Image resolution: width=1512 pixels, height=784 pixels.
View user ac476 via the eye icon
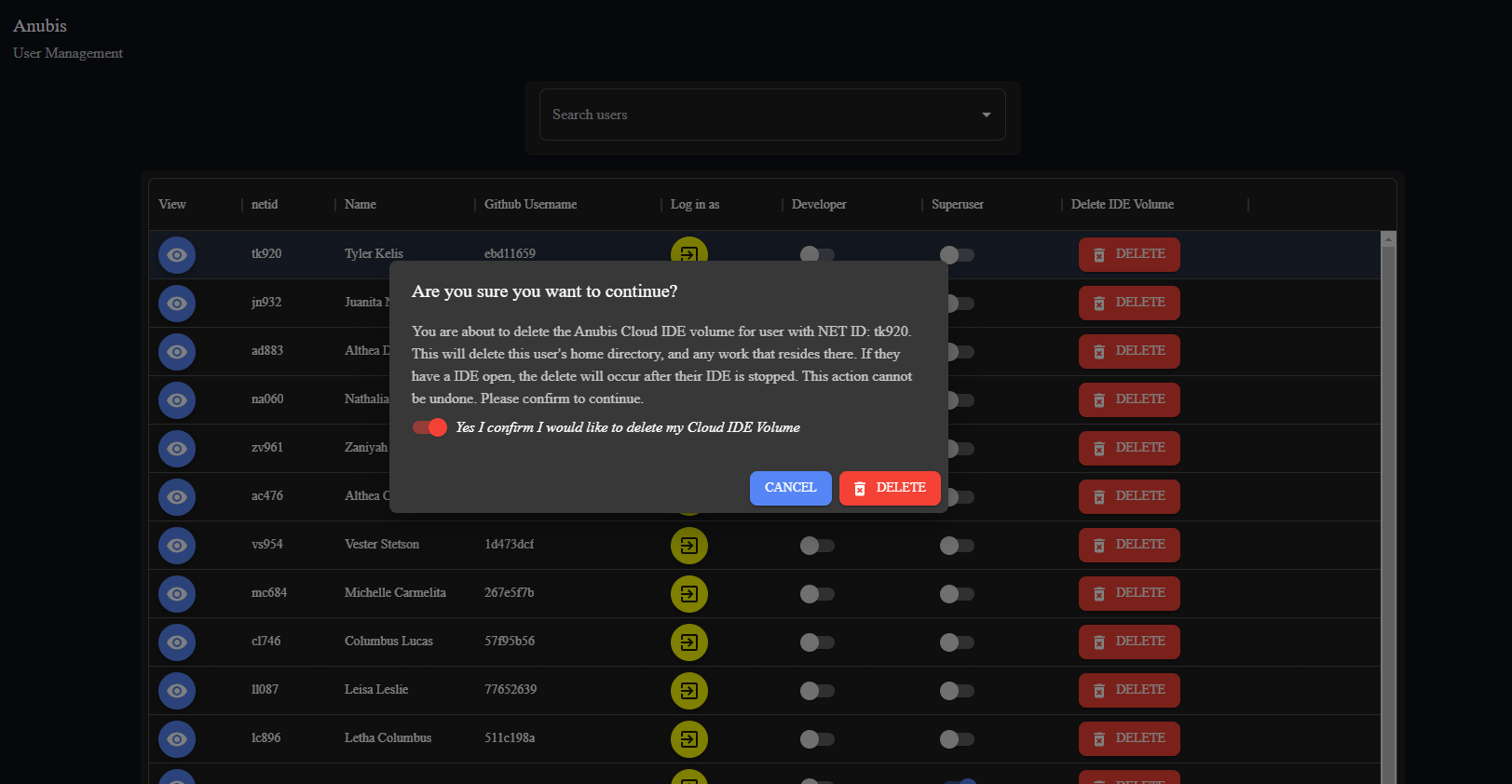pyautogui.click(x=177, y=497)
